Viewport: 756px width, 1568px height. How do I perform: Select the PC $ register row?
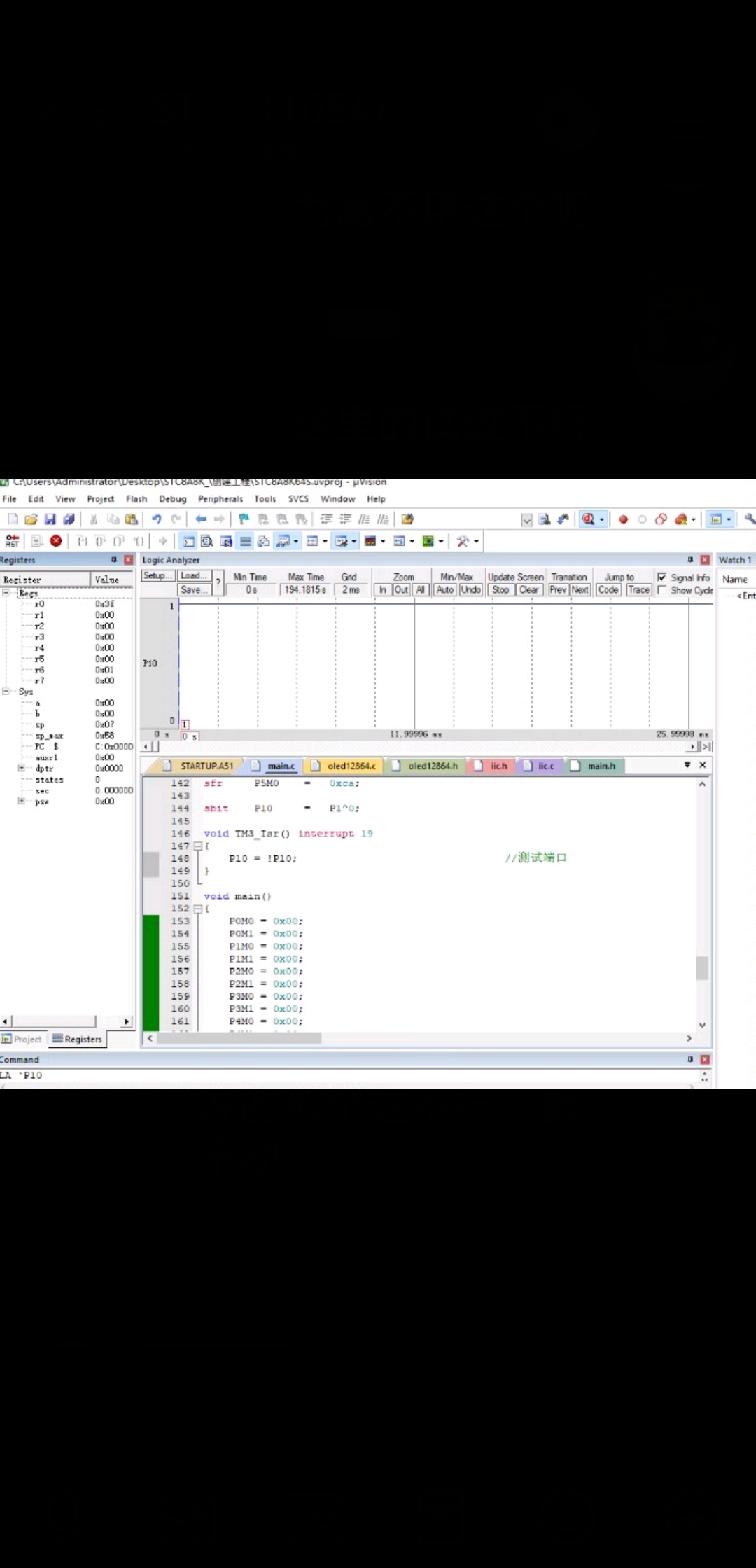pyautogui.click(x=68, y=746)
